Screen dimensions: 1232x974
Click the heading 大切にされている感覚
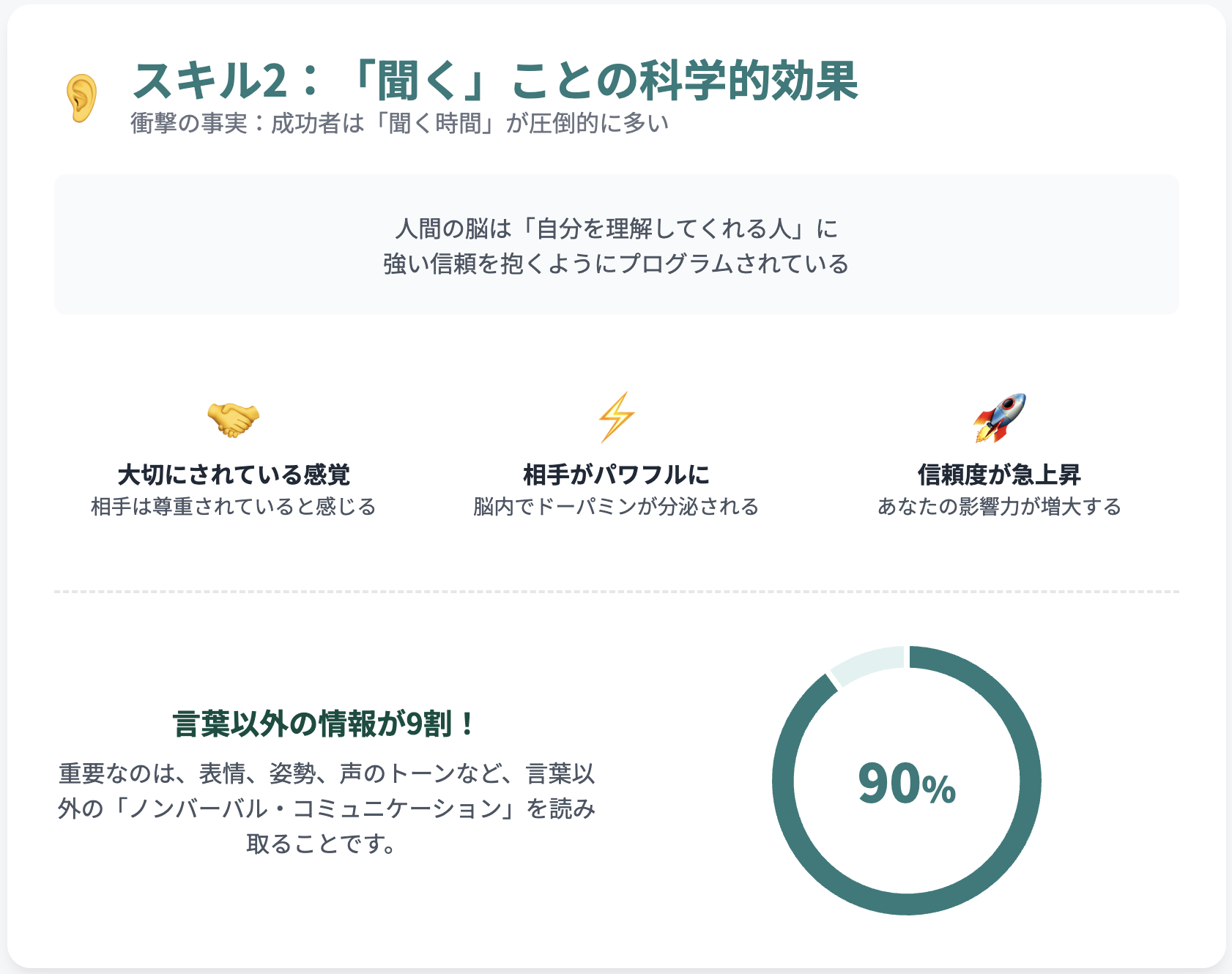click(234, 475)
